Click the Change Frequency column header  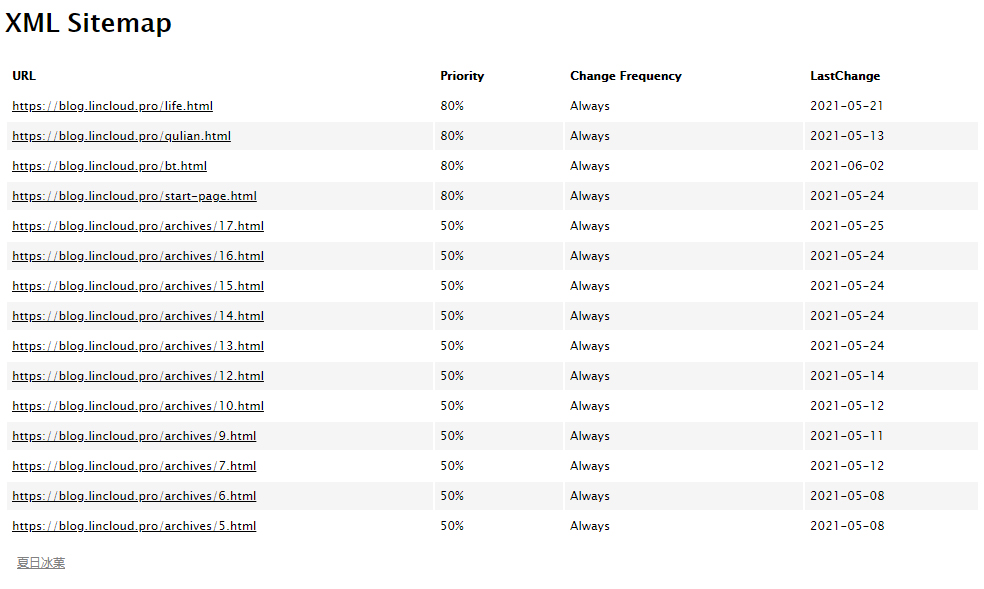(626, 76)
